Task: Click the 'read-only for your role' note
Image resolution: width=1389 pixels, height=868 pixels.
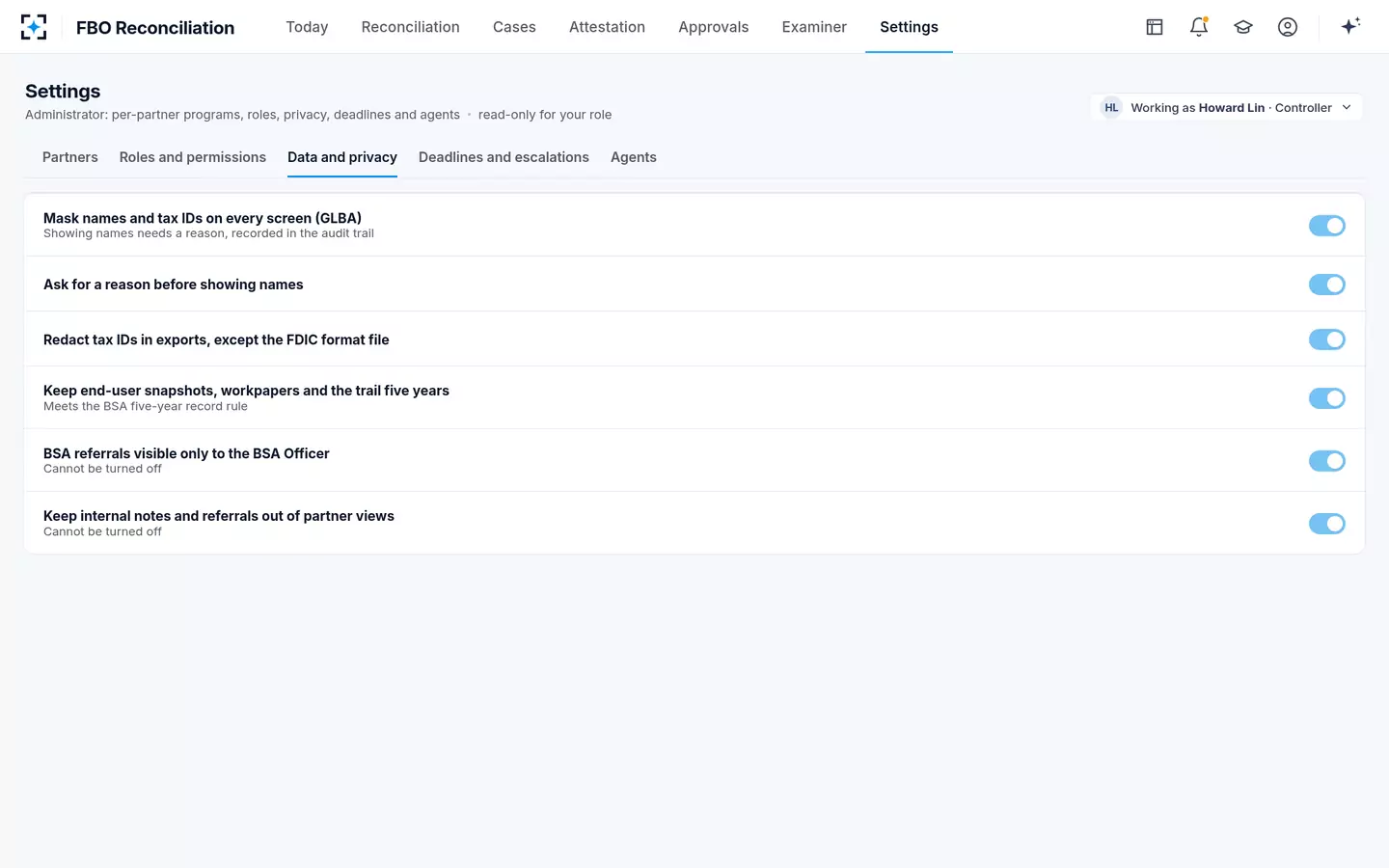Action: 545,115
